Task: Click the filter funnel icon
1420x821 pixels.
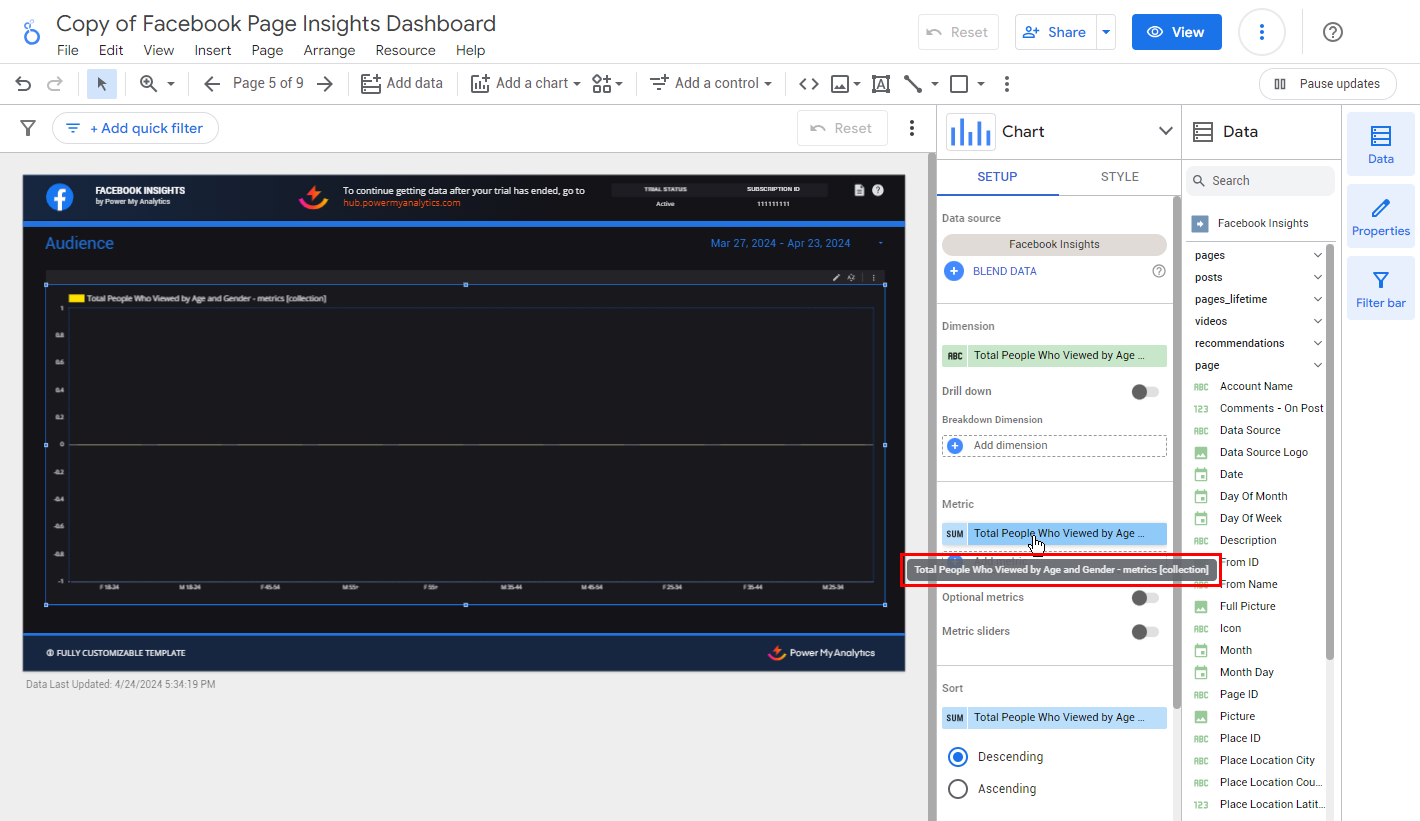Action: (28, 128)
